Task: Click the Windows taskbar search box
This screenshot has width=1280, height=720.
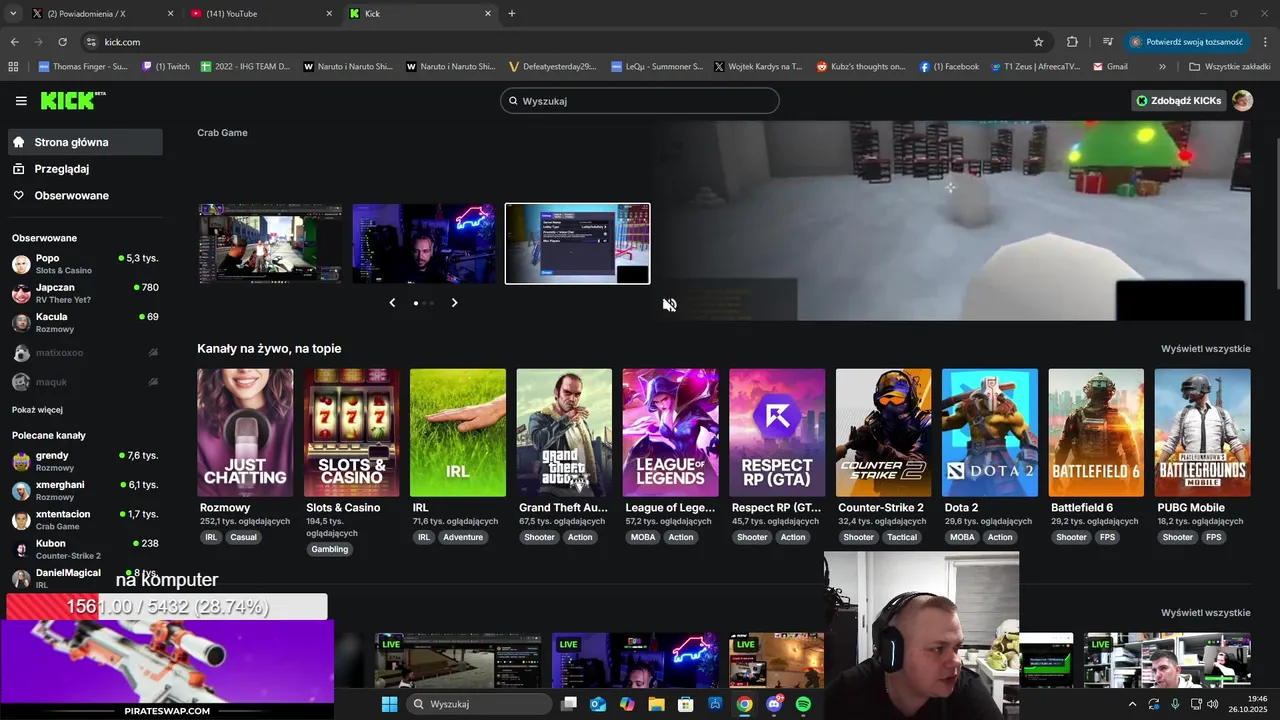Action: coord(481,704)
